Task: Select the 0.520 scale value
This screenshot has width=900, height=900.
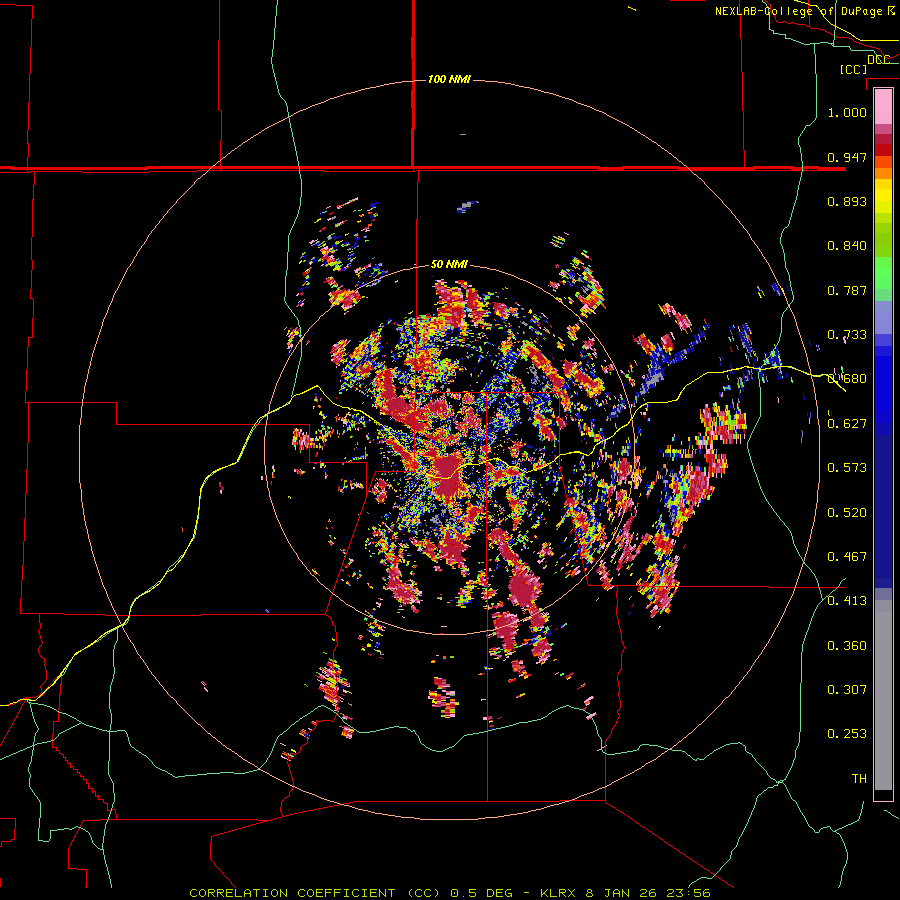Action: coord(847,513)
